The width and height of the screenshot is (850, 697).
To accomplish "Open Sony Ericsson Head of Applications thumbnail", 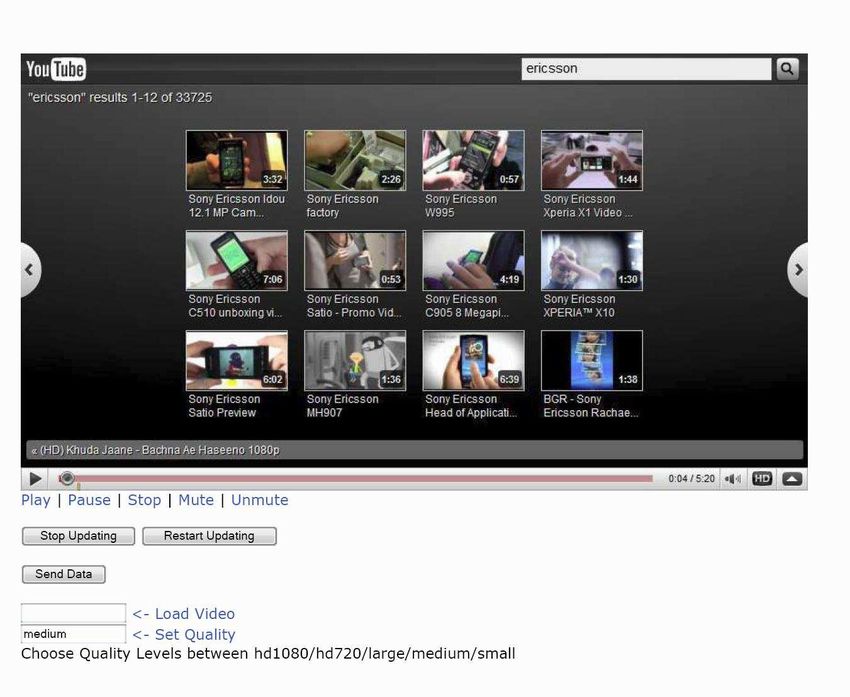I will (473, 360).
